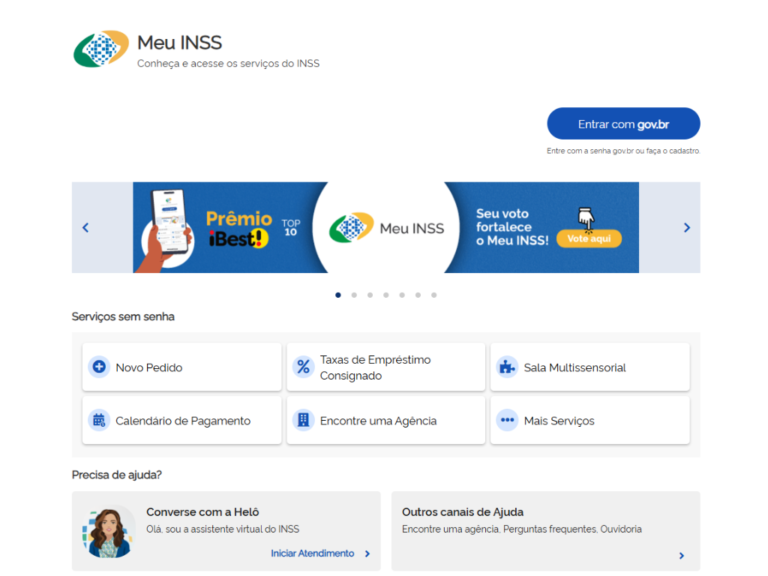
Task: Click the Entrar com gov.br button
Action: coord(623,124)
